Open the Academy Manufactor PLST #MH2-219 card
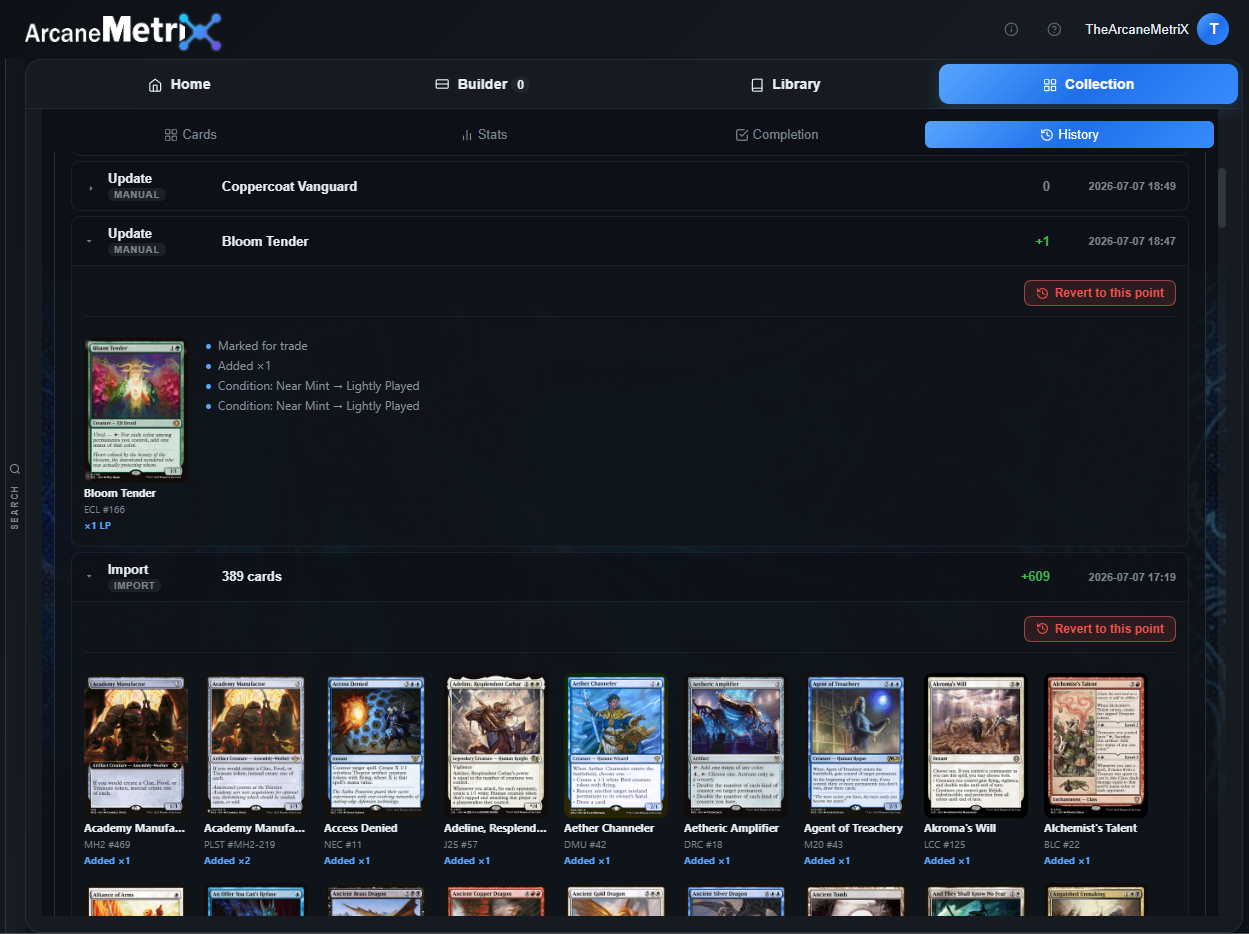The height and width of the screenshot is (934, 1249). 255,745
